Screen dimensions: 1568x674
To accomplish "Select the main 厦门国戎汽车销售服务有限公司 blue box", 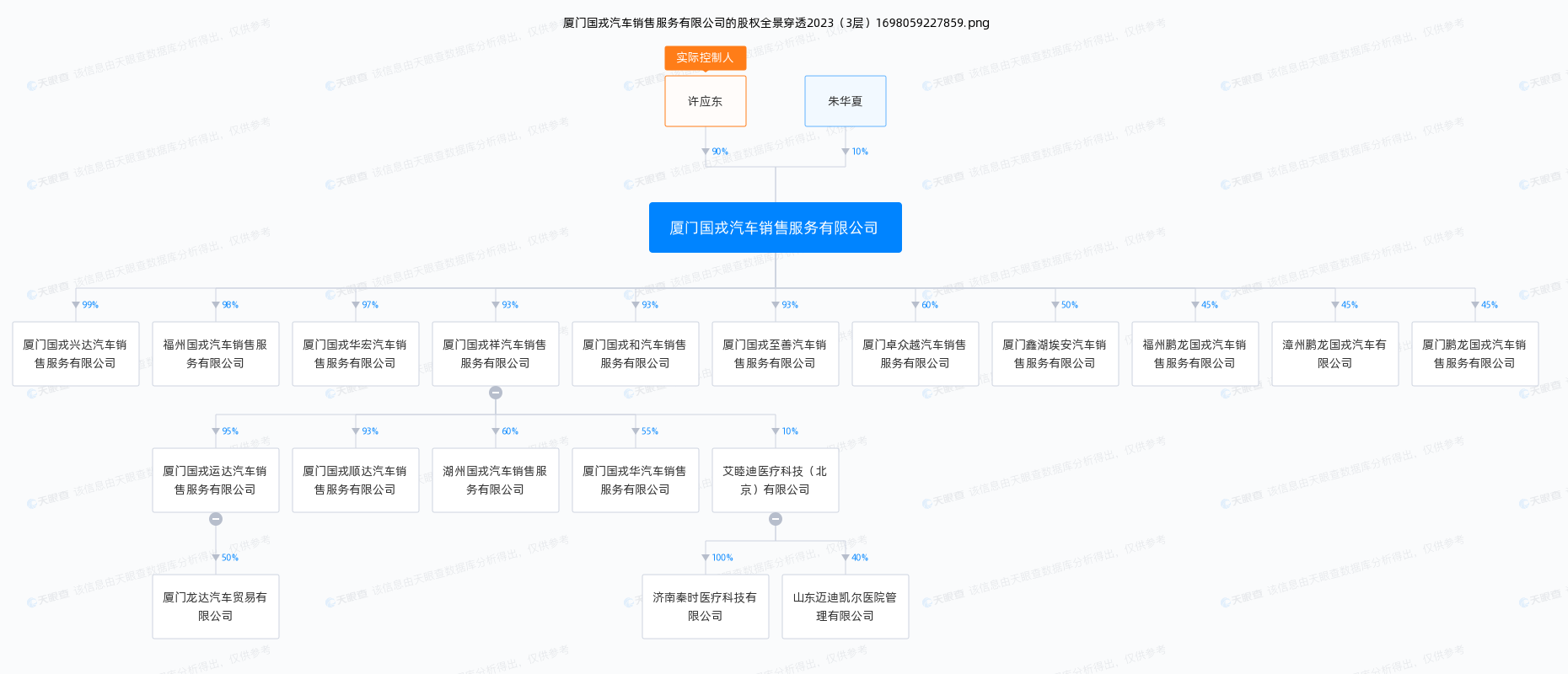I will pyautogui.click(x=776, y=227).
